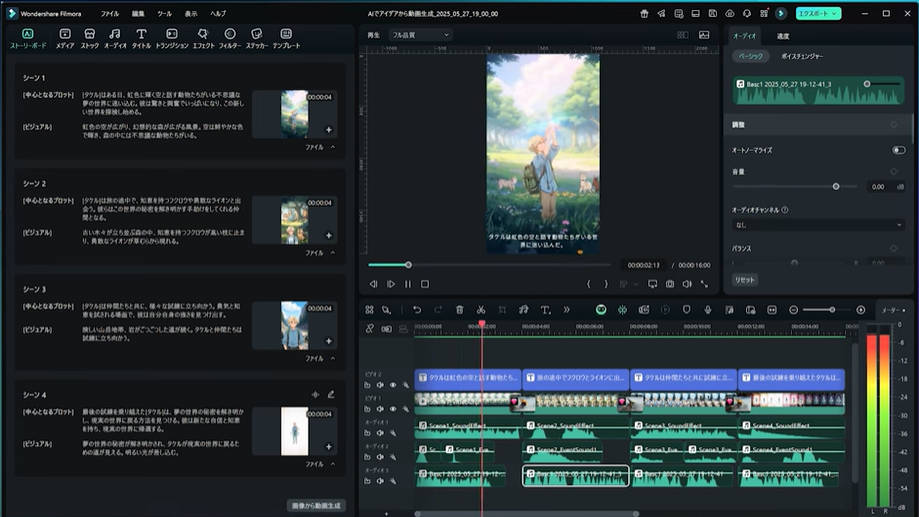
Task: Toggle the green auto-ripple snap icon
Action: pyautogui.click(x=622, y=309)
